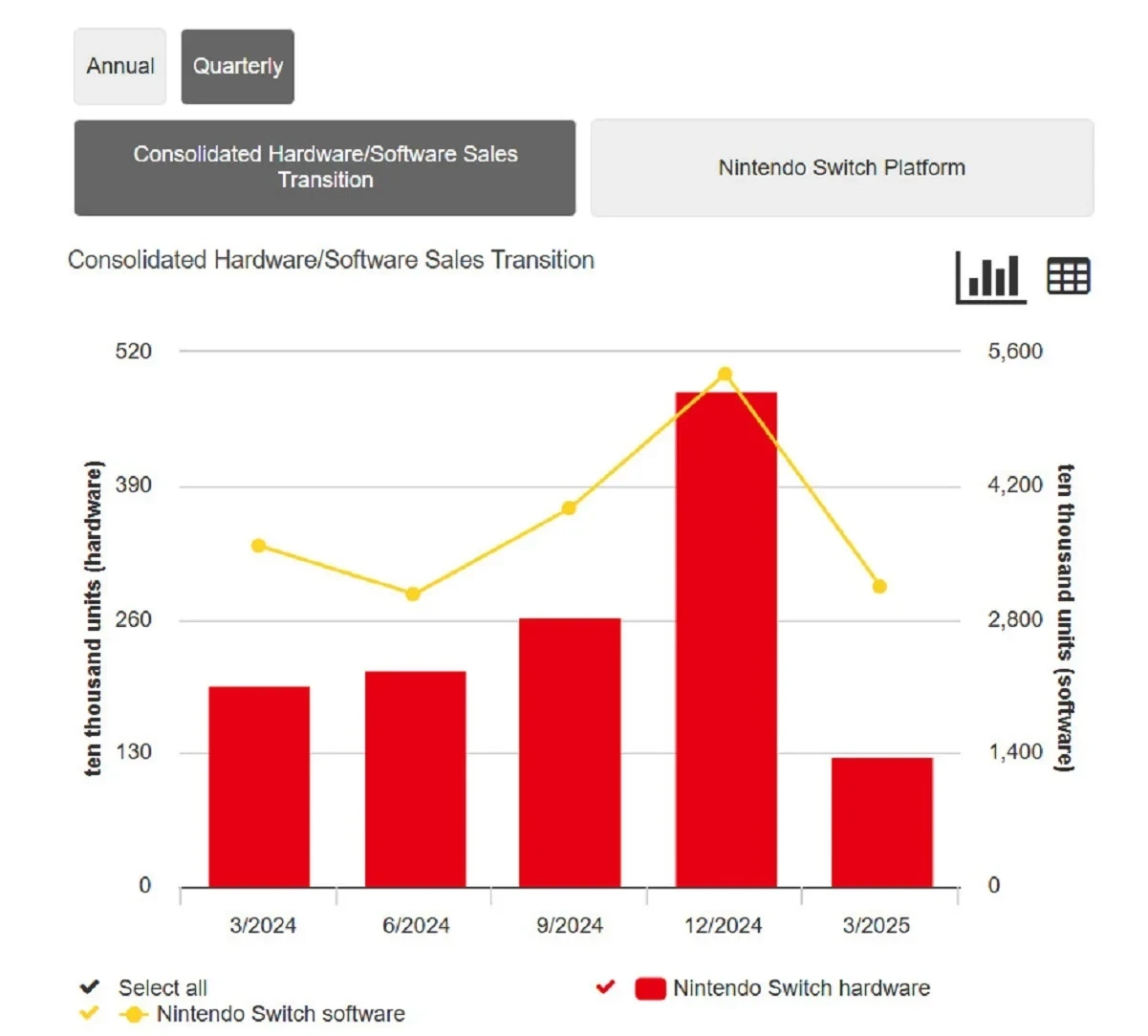Toggle the Select all checkmark
The image size is (1148, 1036).
[90, 987]
